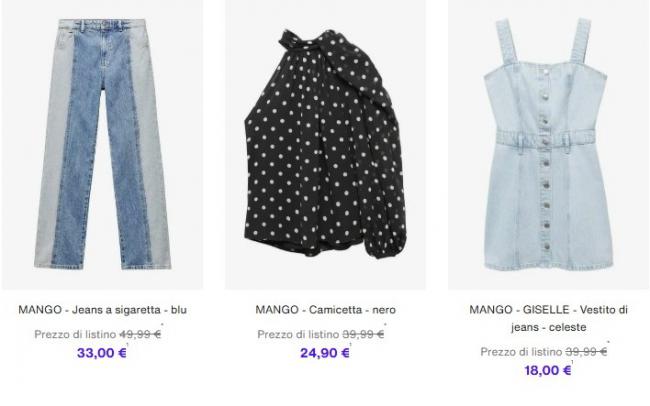This screenshot has height=406, width=650.
Task: Click the crossed-out 39,99 € dress list price
Action: pos(586,352)
